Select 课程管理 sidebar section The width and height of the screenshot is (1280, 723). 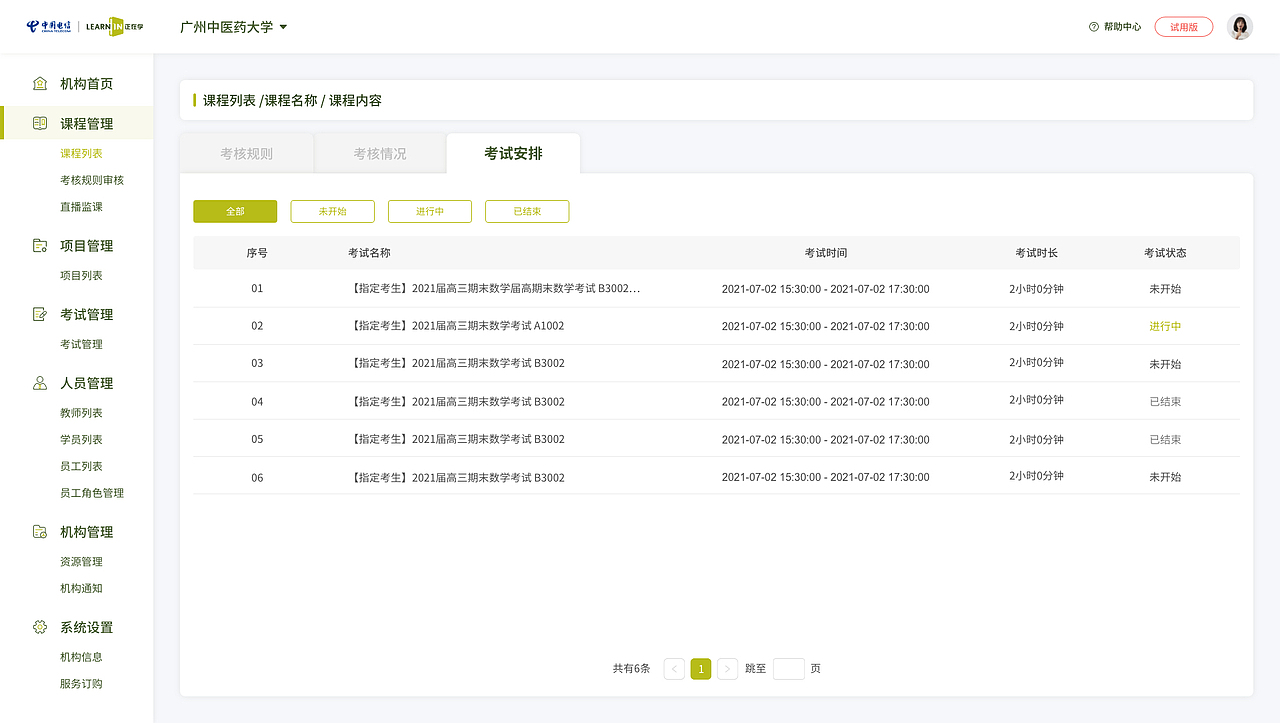[x=86, y=124]
